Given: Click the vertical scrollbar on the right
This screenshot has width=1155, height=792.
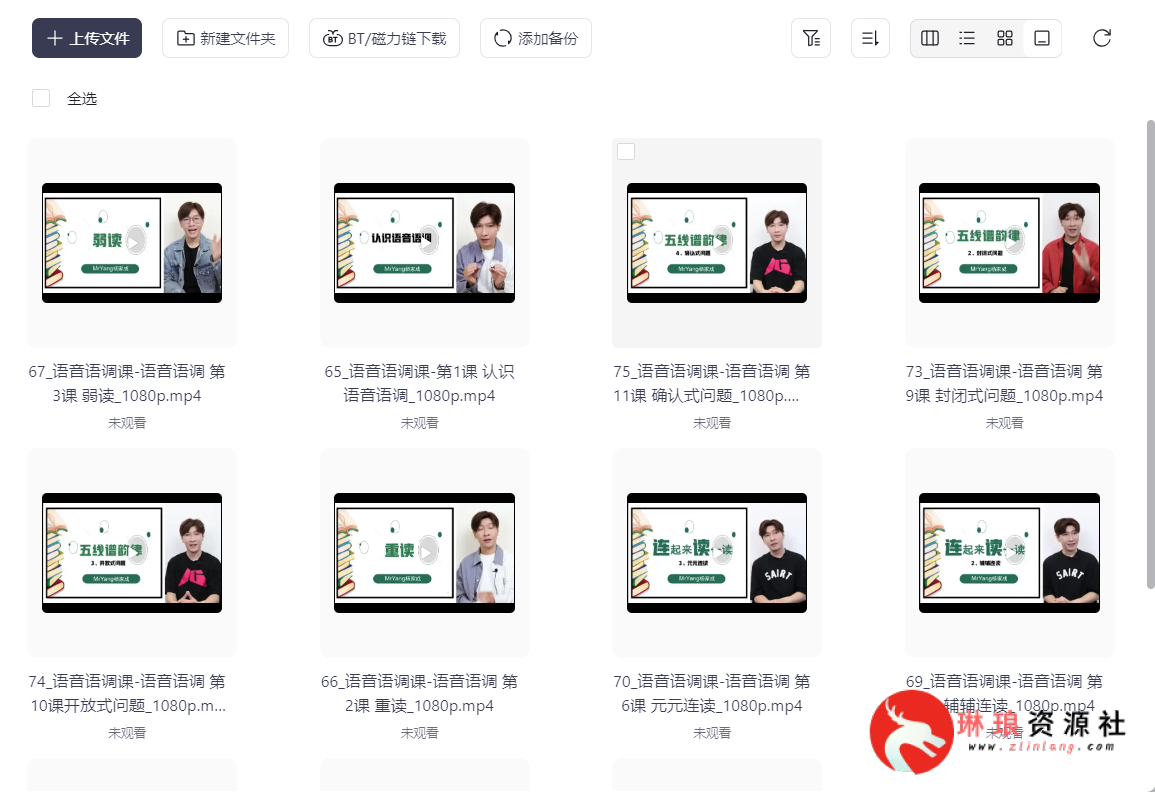Looking at the screenshot, I should coord(1151,354).
